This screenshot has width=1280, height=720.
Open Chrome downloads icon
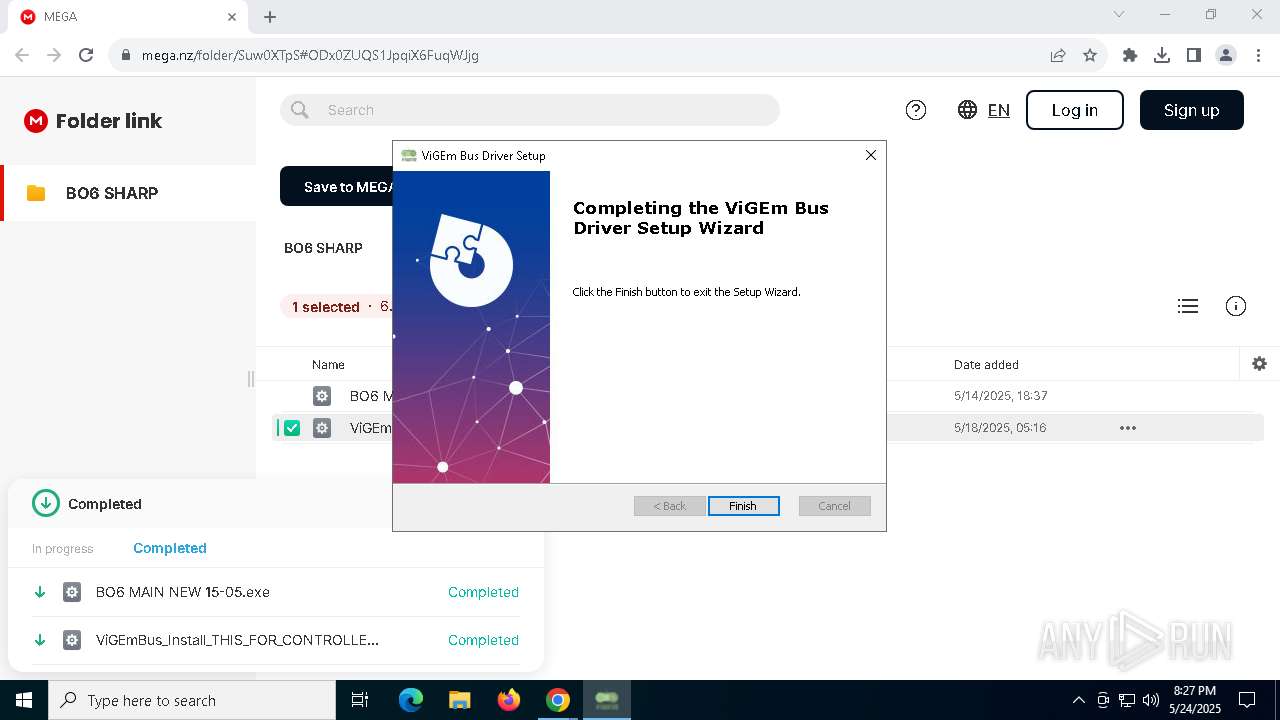click(x=1162, y=55)
